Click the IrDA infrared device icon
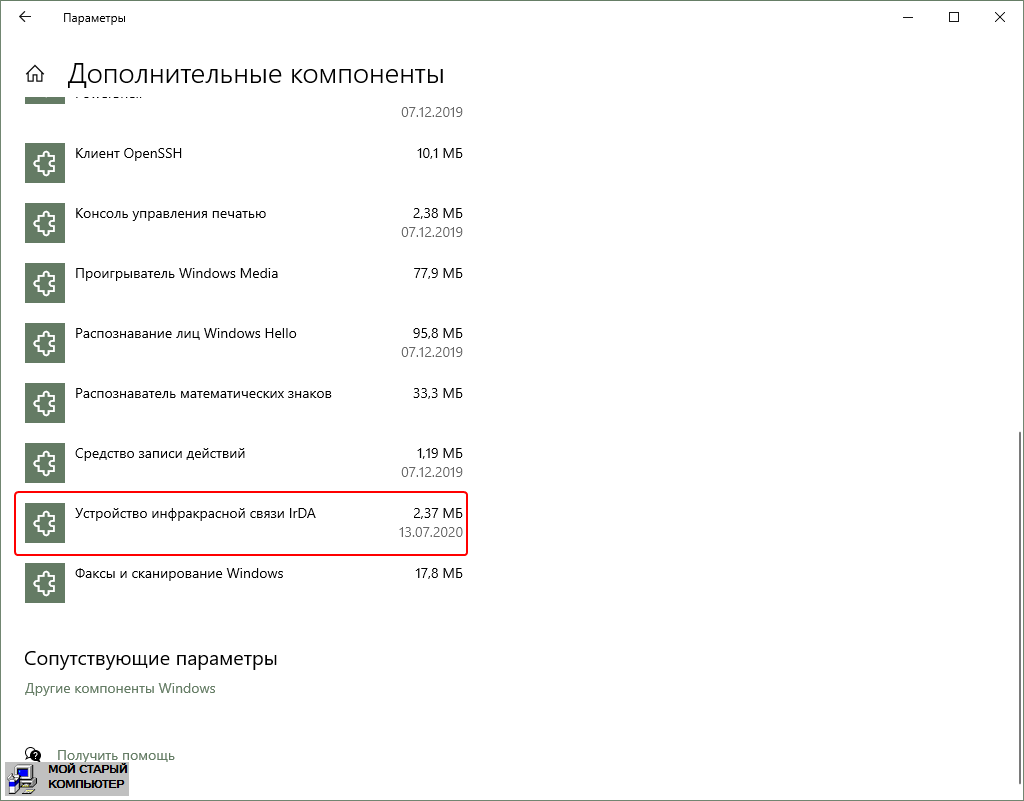 coord(44,523)
